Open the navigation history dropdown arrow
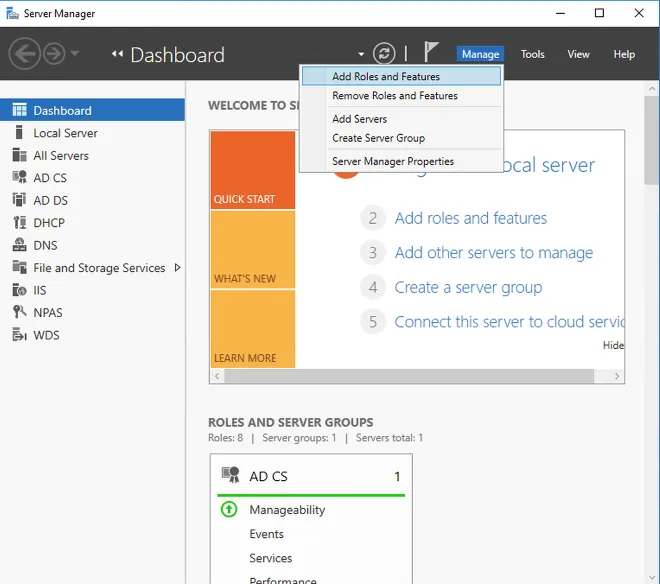 pos(75,53)
